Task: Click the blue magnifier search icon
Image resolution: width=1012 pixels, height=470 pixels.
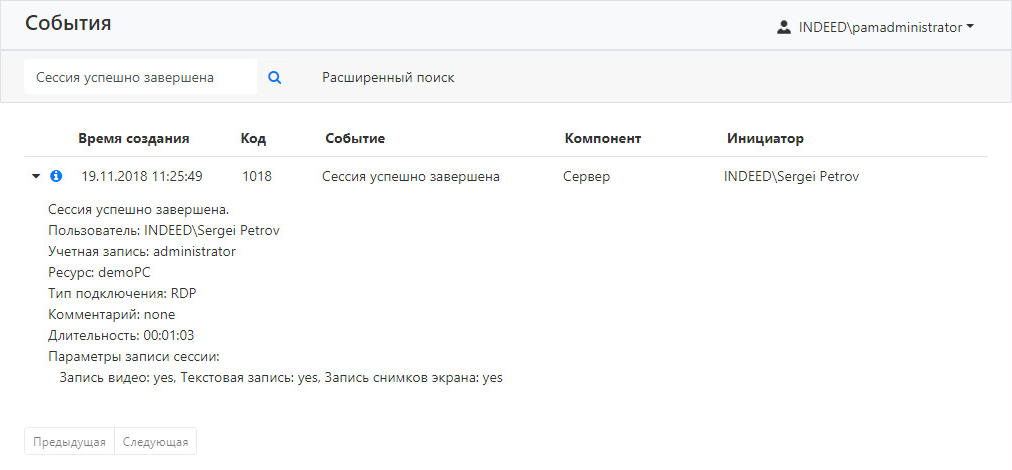Action: click(x=275, y=77)
